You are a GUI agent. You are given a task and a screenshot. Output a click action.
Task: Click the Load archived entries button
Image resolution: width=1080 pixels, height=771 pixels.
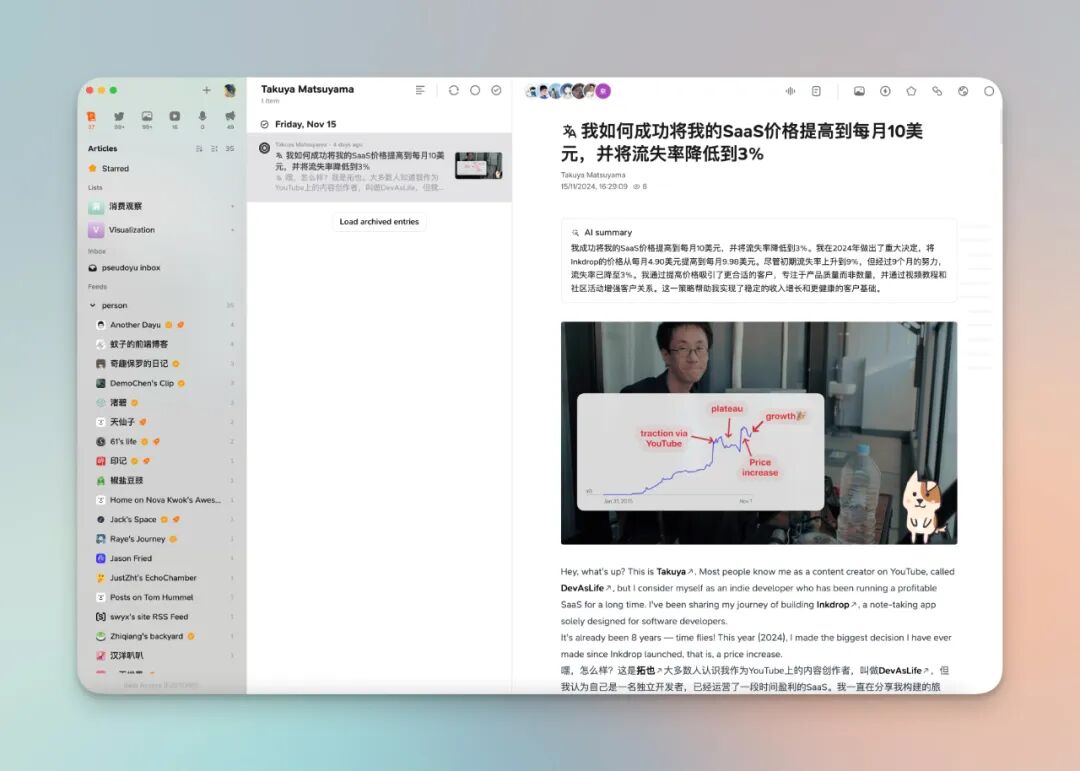(379, 222)
